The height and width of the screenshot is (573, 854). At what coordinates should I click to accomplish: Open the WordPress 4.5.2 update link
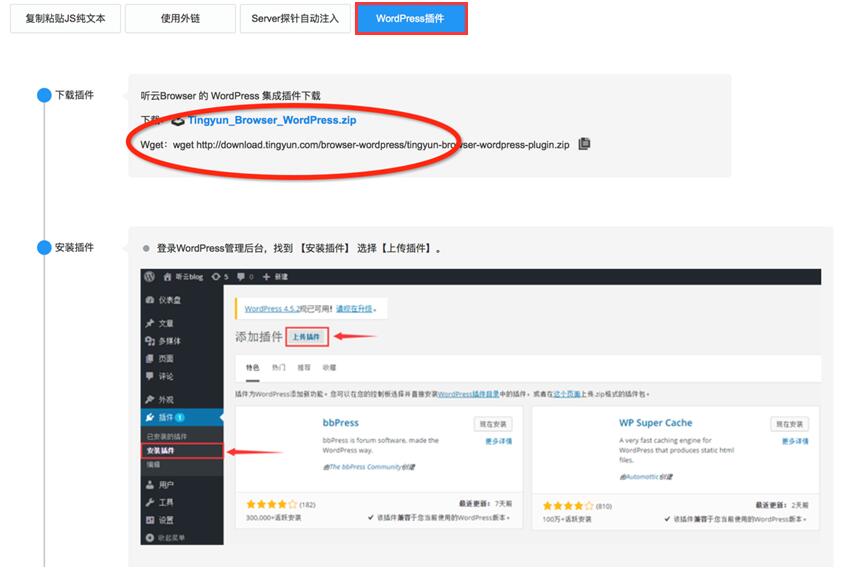[x=272, y=309]
